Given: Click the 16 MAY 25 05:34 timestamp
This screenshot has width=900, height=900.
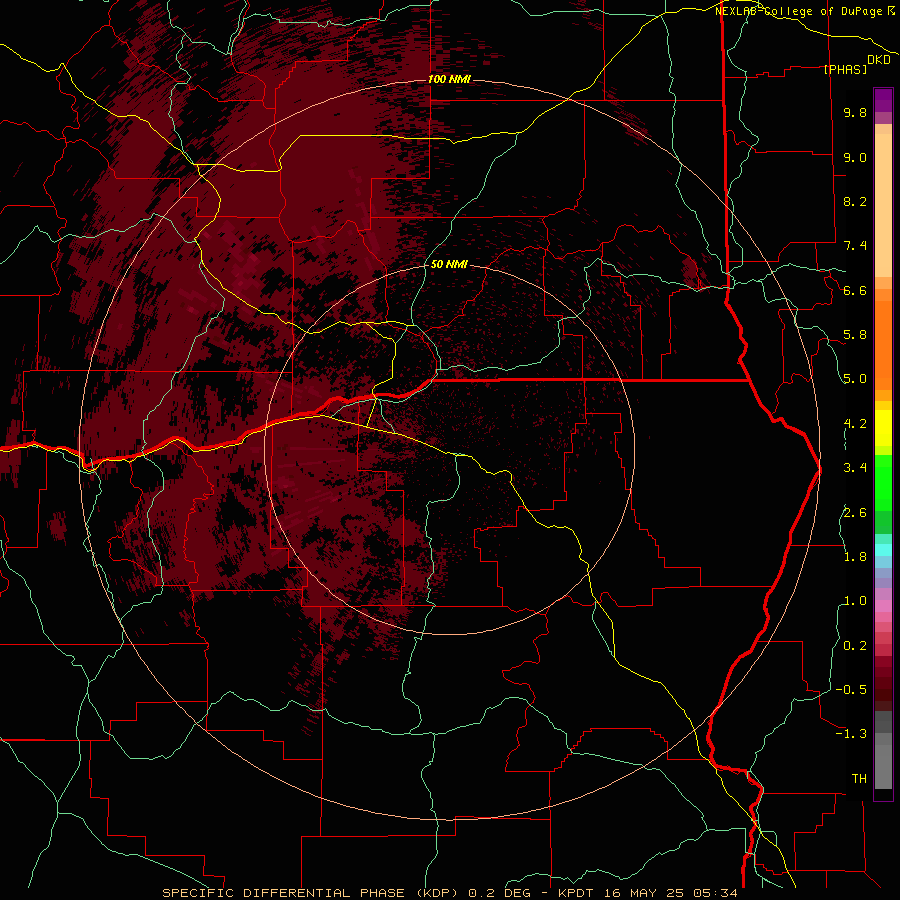Looking at the screenshot, I should click(x=670, y=893).
